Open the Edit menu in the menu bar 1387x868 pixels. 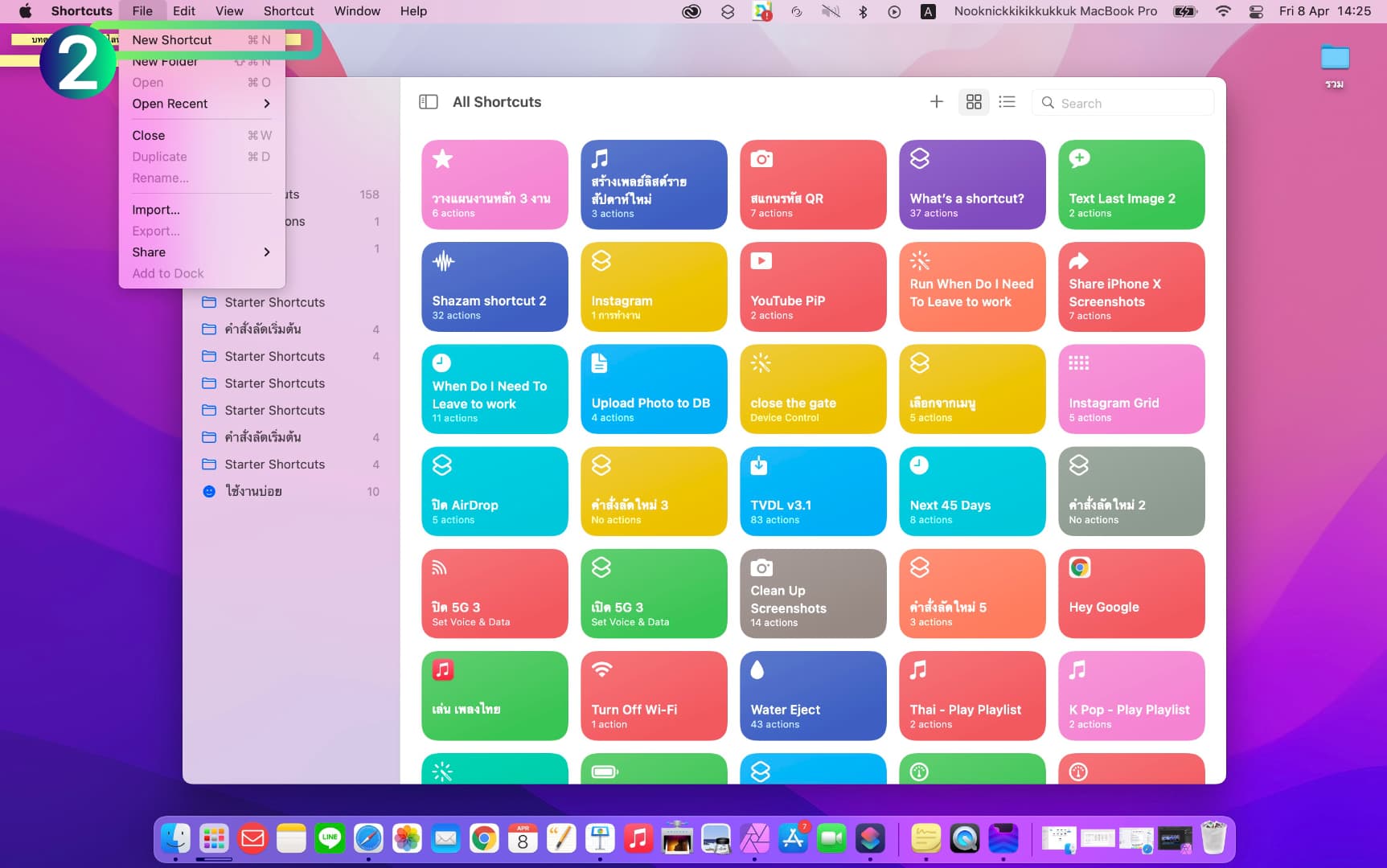[x=183, y=11]
